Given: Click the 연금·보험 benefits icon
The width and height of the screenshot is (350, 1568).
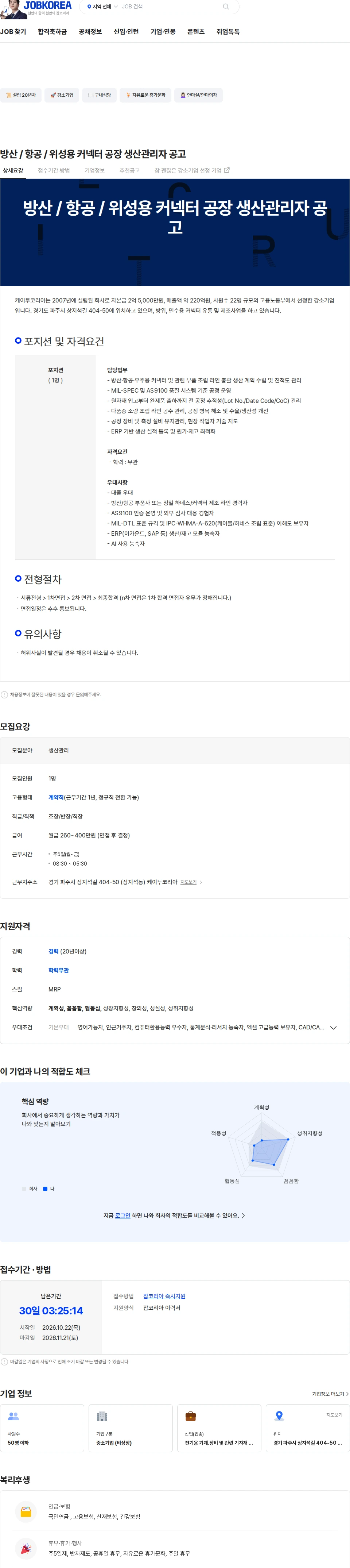Looking at the screenshot, I should tap(26, 1511).
